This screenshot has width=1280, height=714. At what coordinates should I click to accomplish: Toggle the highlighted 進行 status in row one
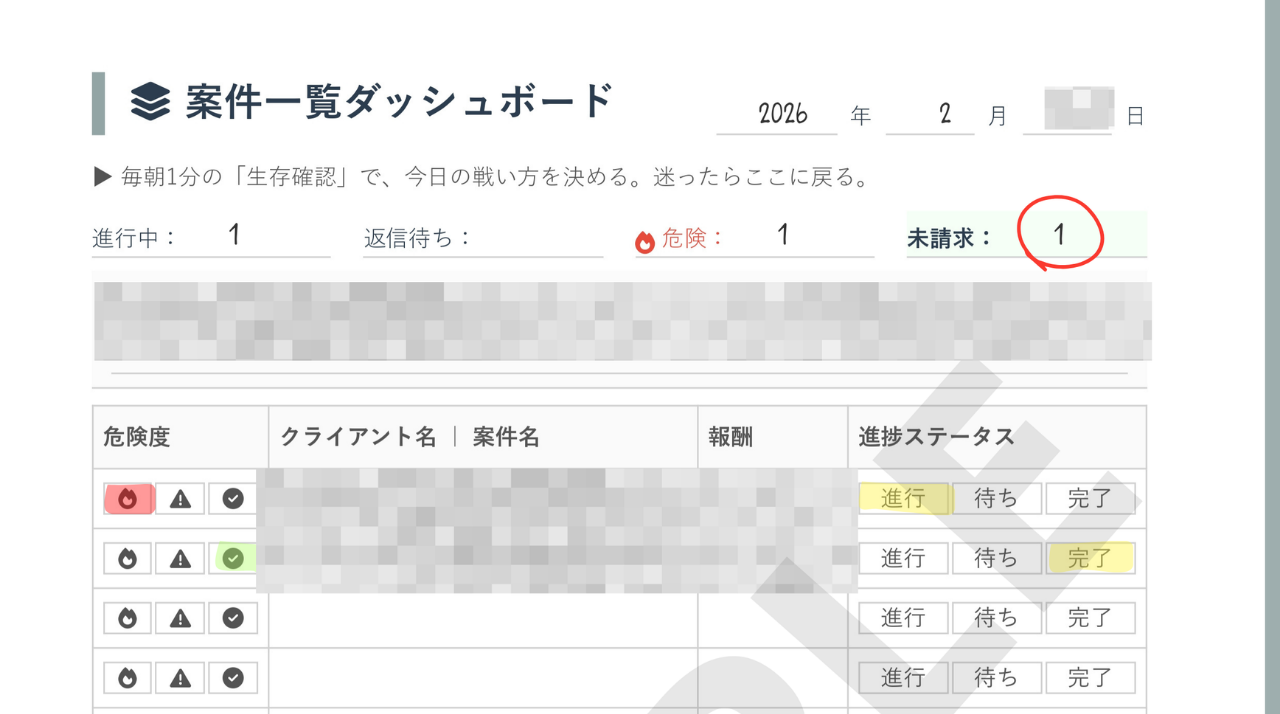903,498
